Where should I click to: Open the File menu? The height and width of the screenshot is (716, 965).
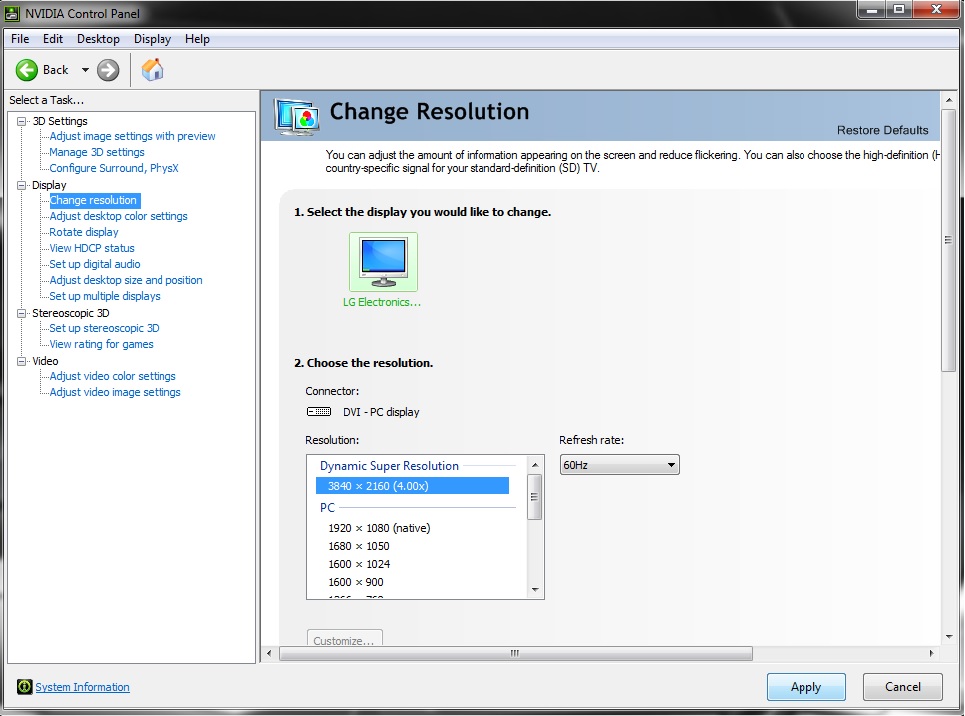pyautogui.click(x=20, y=39)
